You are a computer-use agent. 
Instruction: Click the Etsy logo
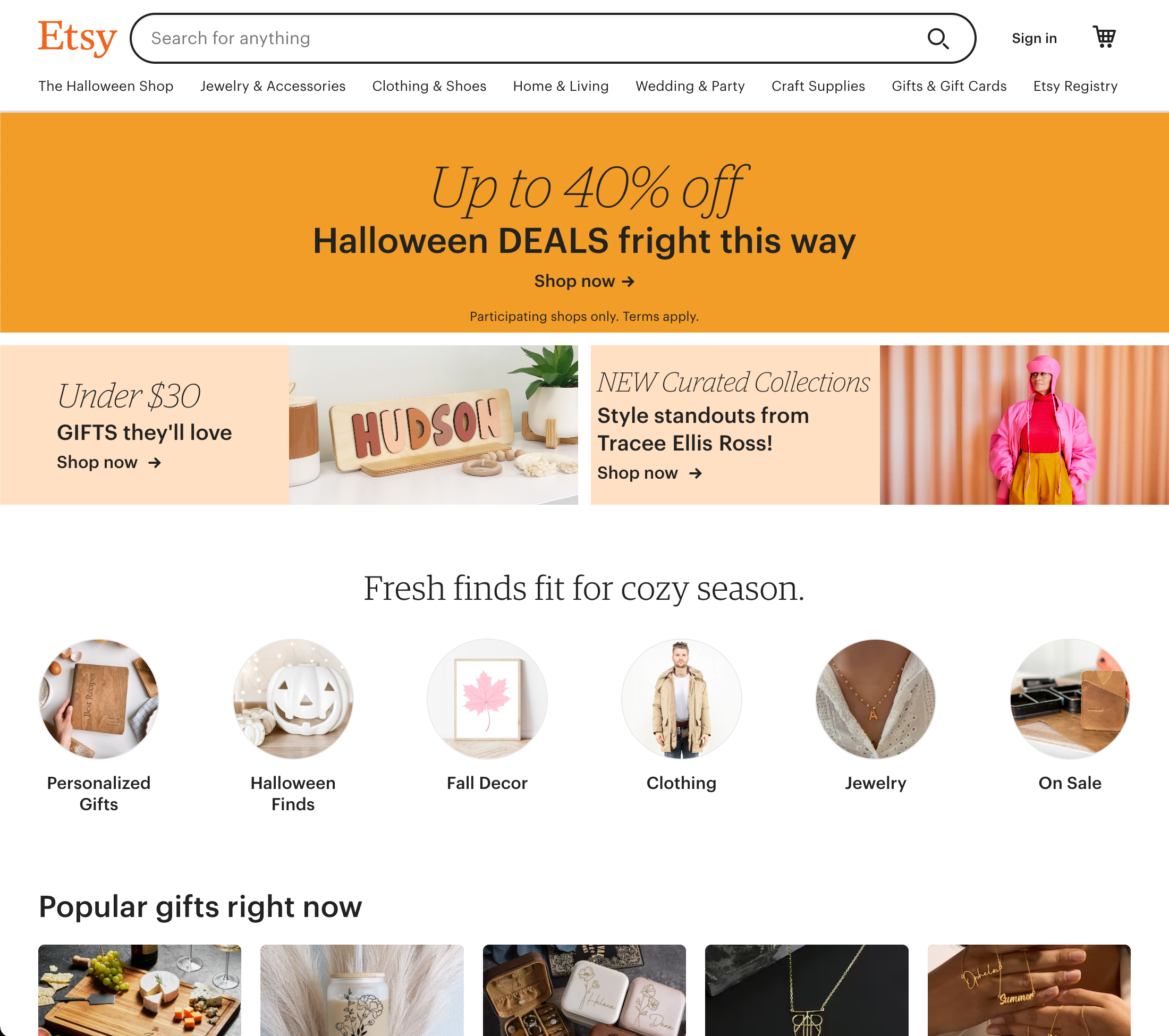pyautogui.click(x=77, y=38)
